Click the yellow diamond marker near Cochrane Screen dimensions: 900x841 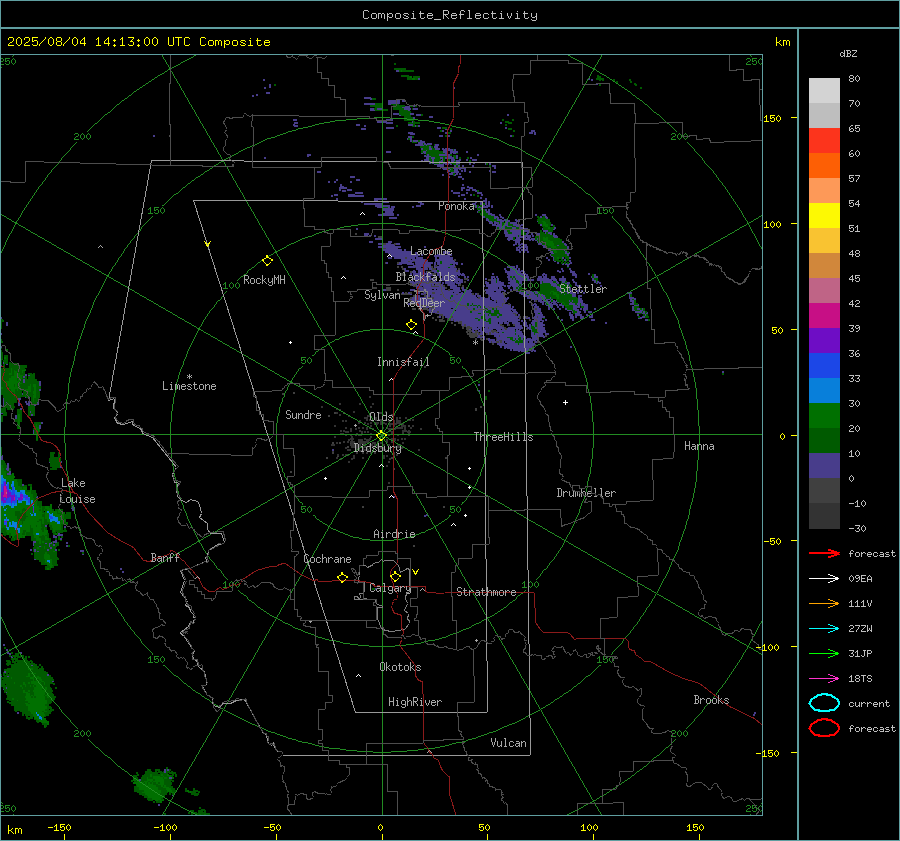[x=342, y=577]
